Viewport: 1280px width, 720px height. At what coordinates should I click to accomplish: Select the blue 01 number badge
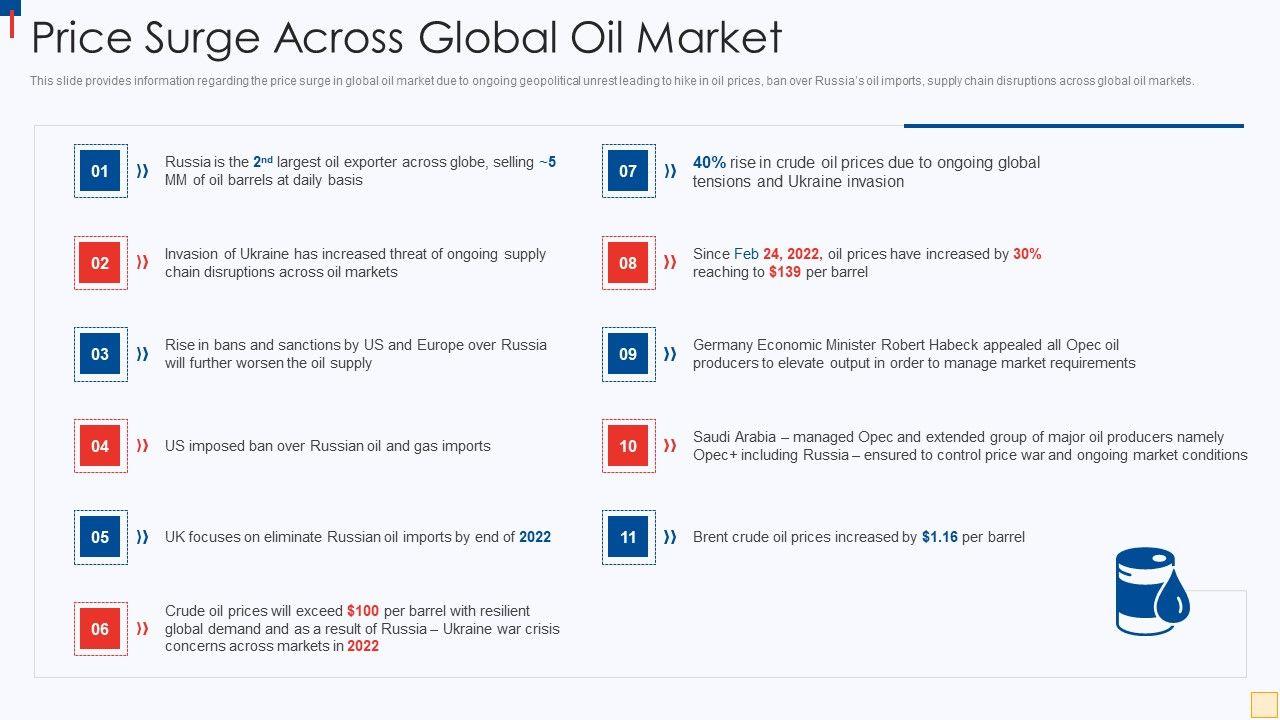coord(100,171)
